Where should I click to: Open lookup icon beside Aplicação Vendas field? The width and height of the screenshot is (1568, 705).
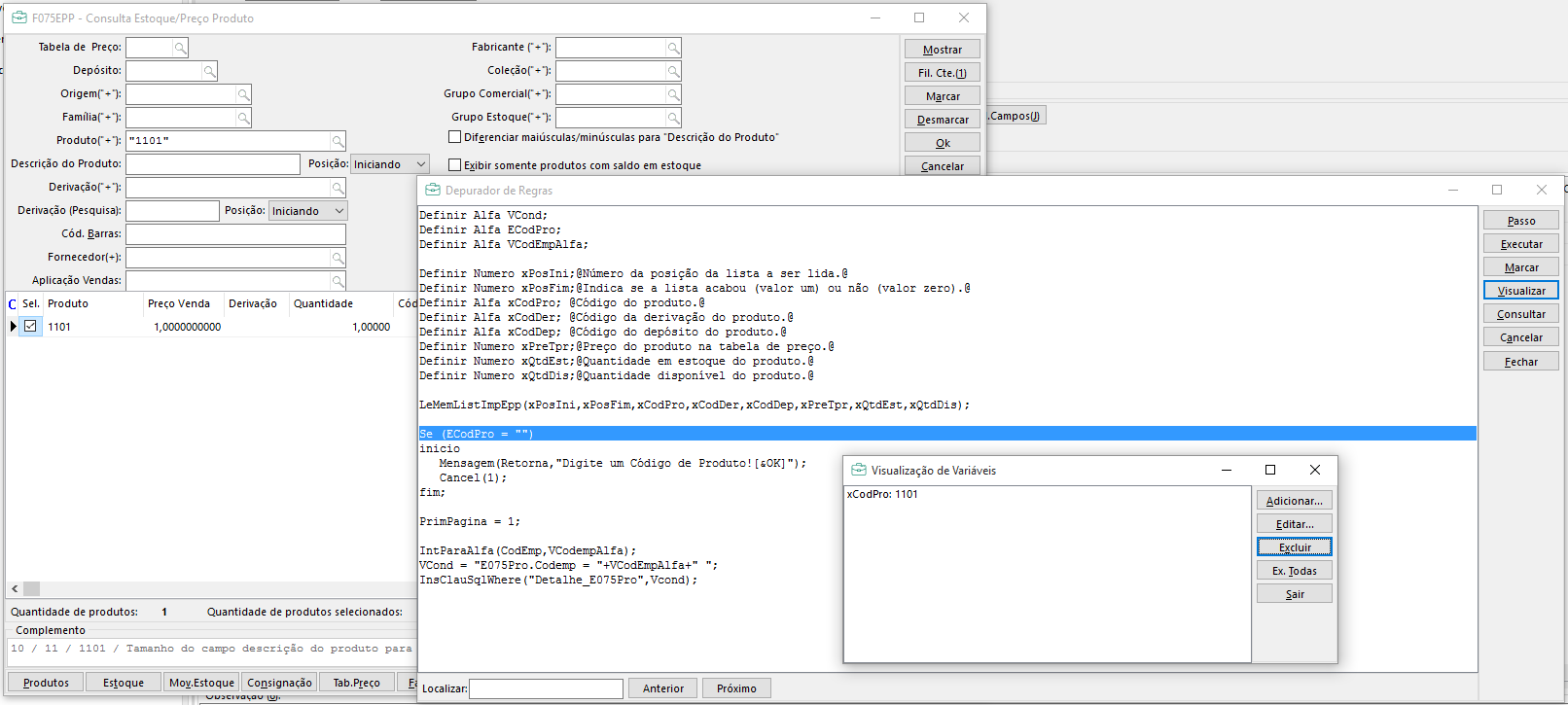[x=338, y=281]
